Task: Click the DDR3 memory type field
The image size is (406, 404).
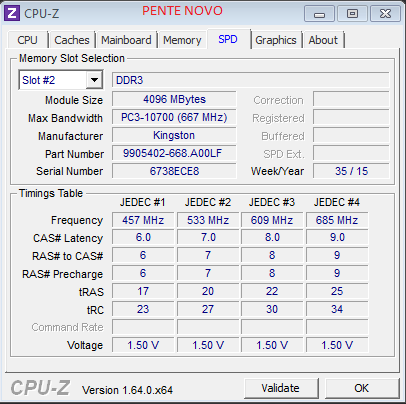Action: pyautogui.click(x=251, y=80)
